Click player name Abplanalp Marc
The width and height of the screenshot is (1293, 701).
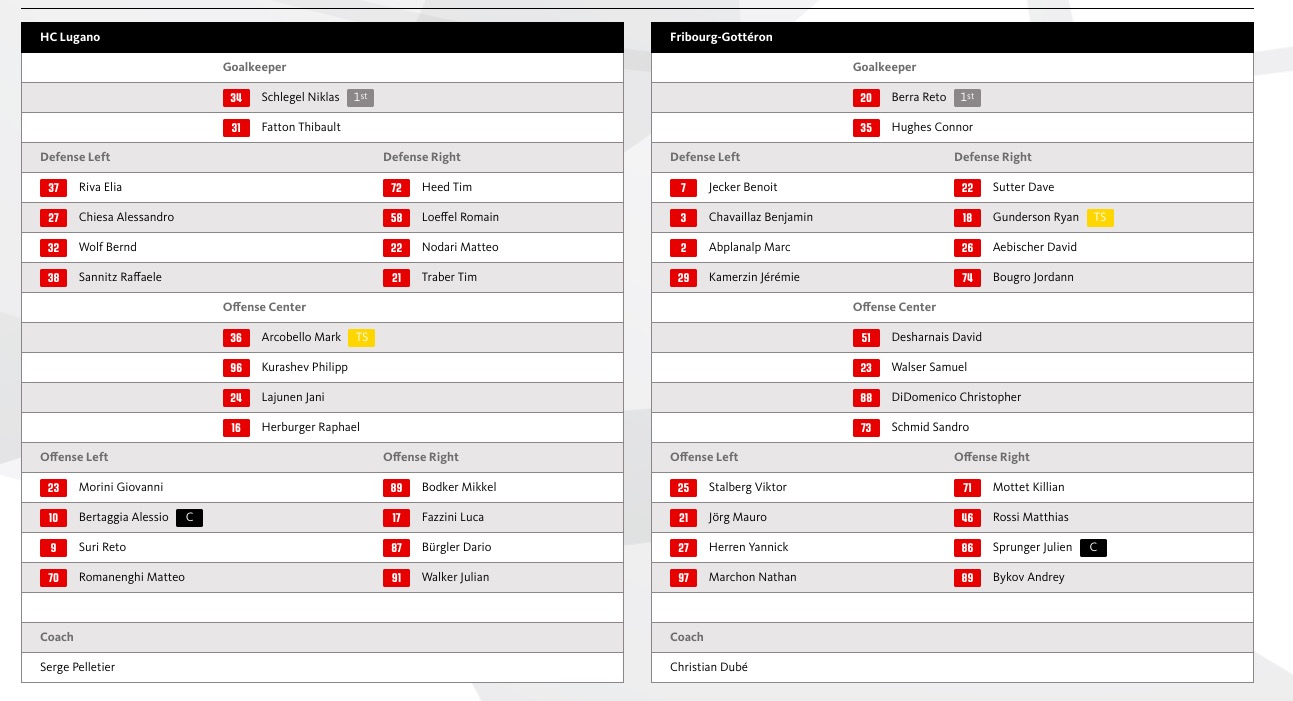pos(750,247)
